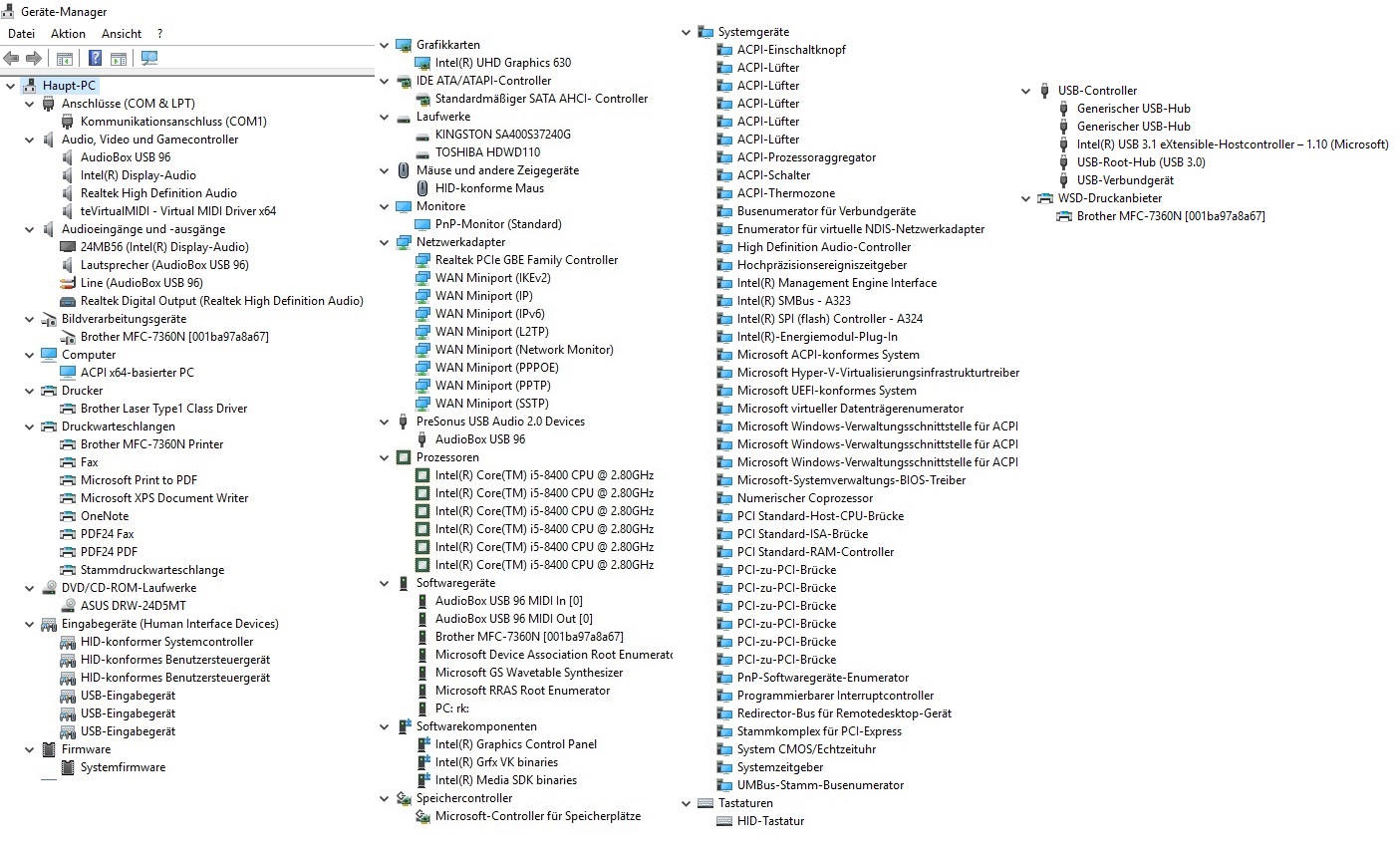Screen dimensions: 1400x851
Task: Open the ? help menu
Action: click(x=159, y=33)
